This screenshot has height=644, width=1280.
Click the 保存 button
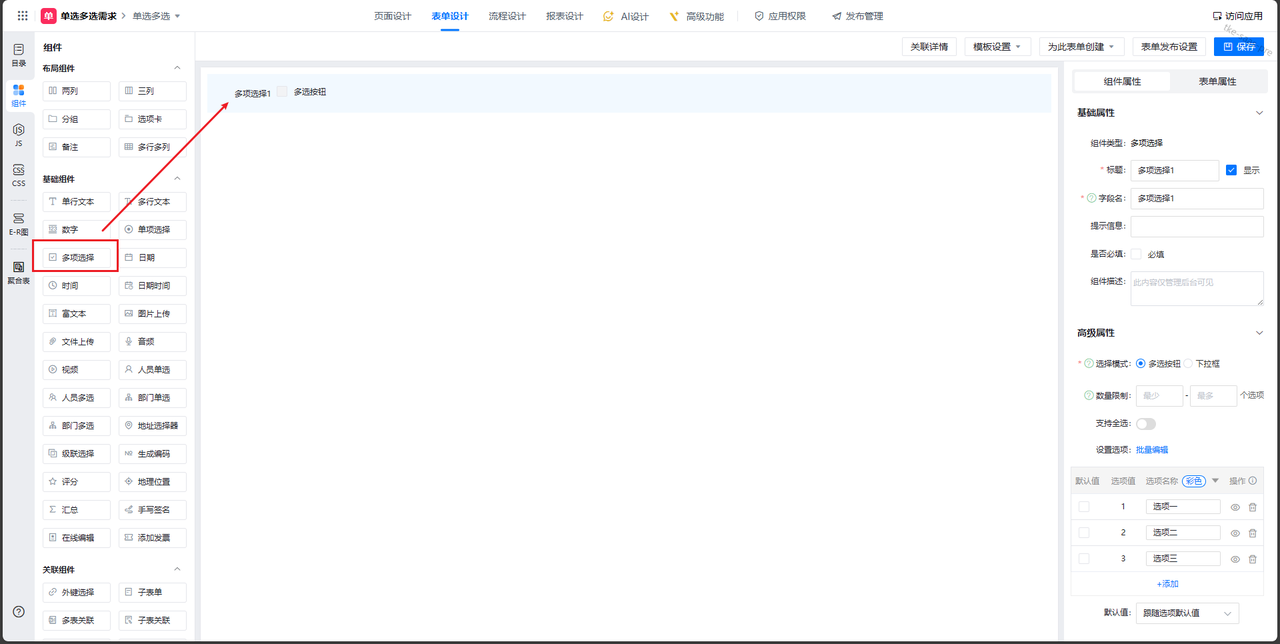(x=1238, y=47)
